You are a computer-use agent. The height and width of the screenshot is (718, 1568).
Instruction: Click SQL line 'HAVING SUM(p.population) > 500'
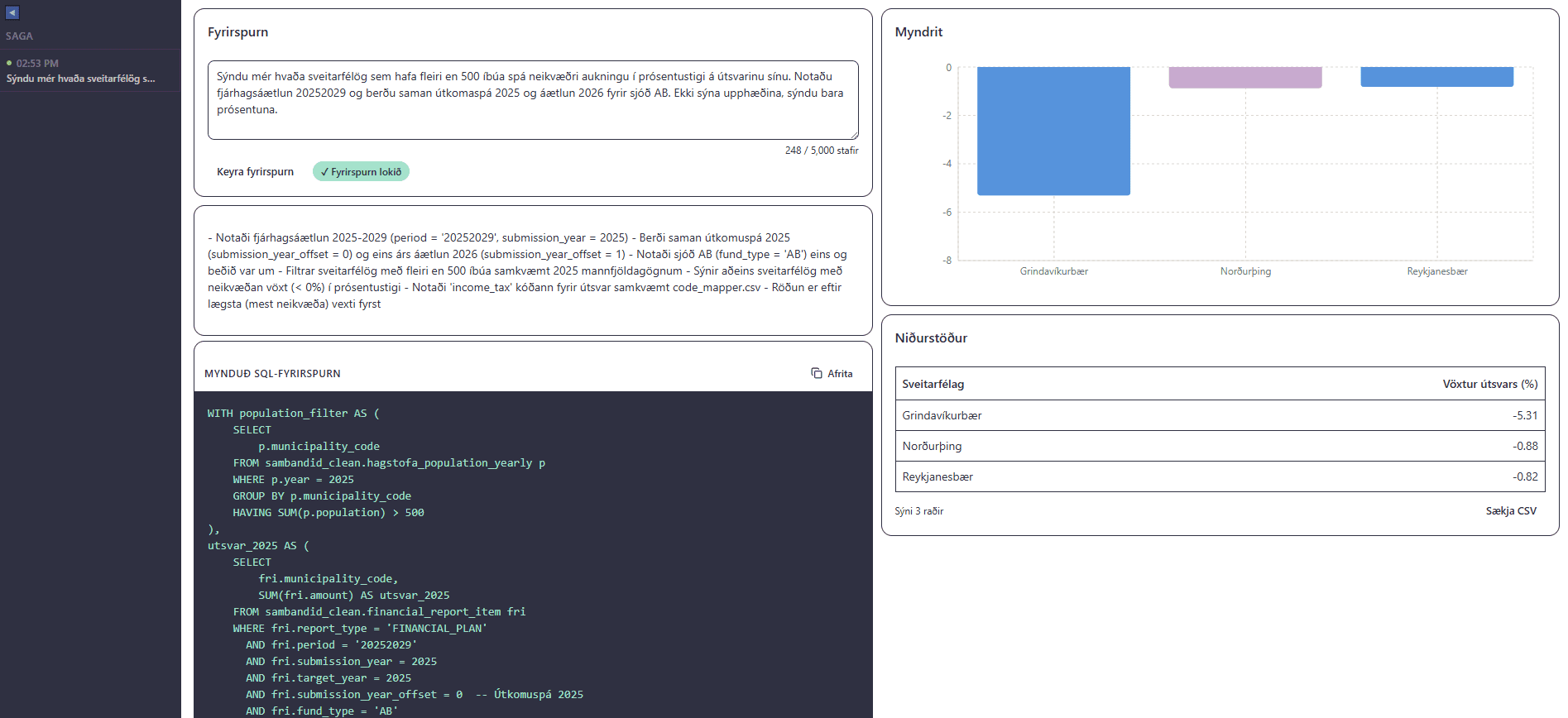point(328,512)
